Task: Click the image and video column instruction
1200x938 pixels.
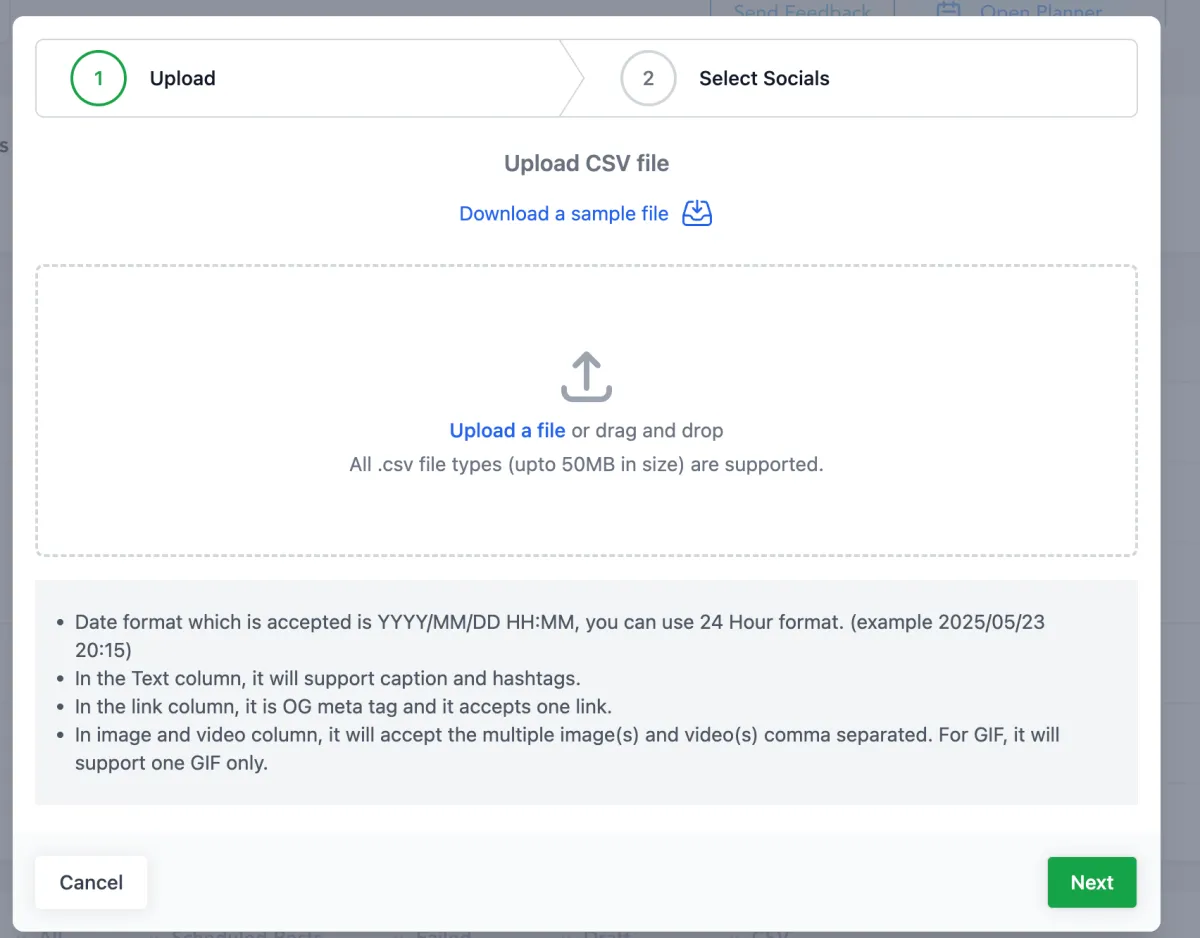Action: click(x=567, y=735)
